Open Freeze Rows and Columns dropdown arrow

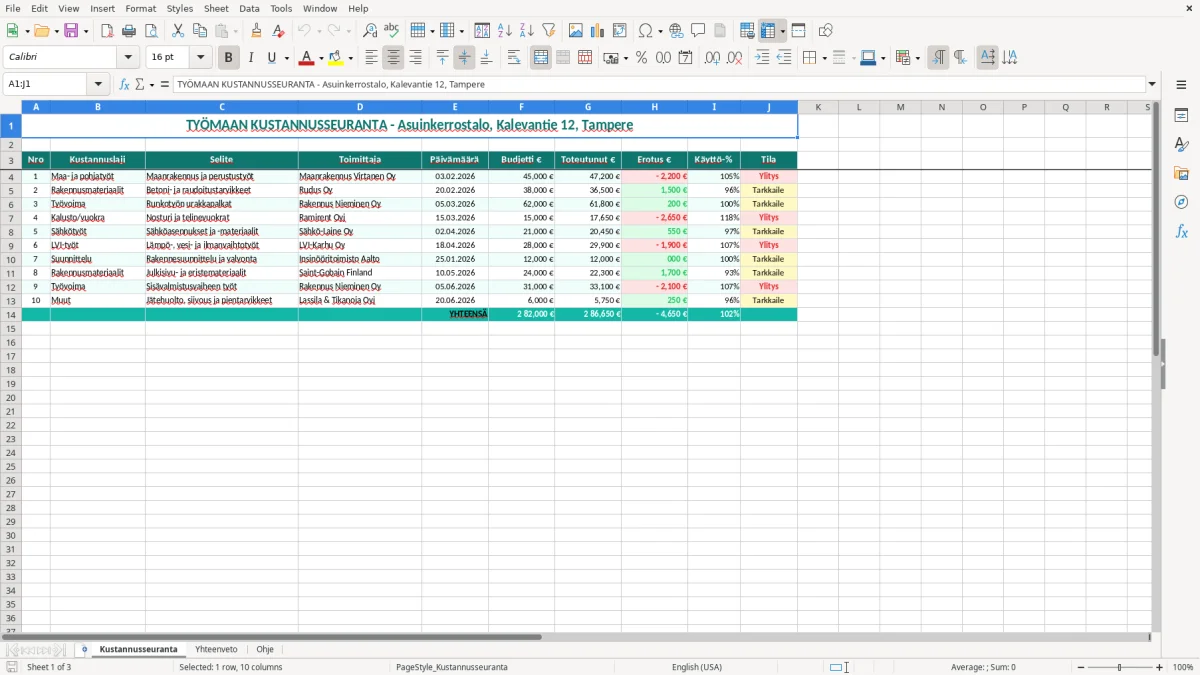783,31
